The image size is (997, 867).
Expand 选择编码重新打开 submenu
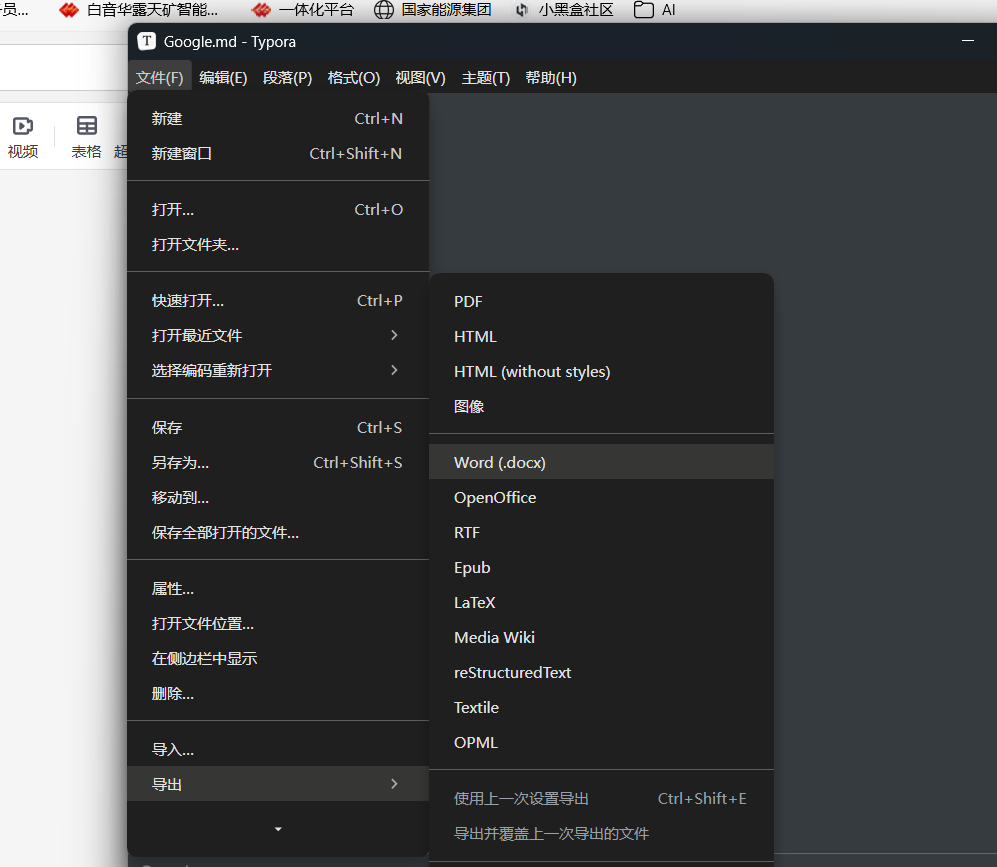278,371
